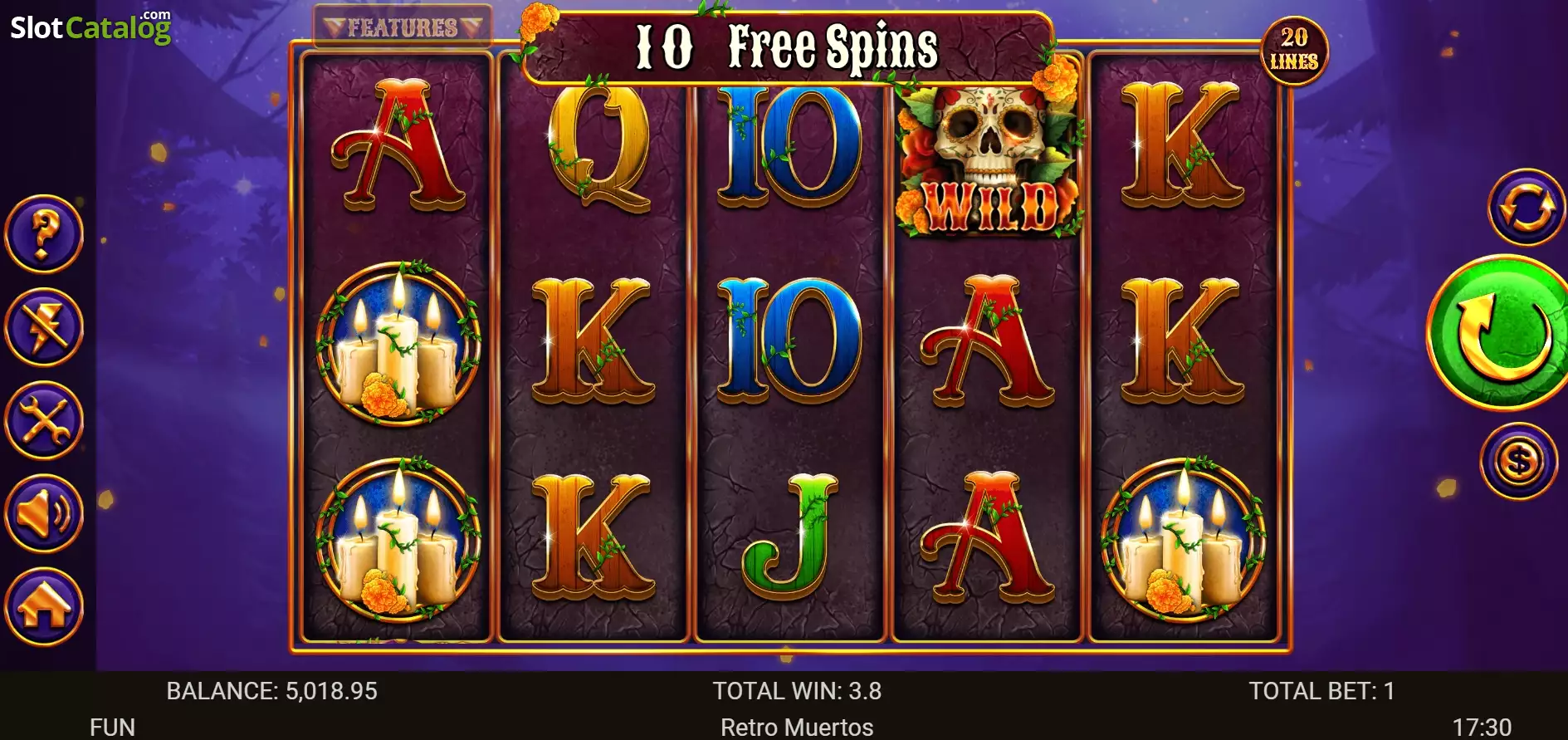Click the red A in first reel
1568x740 pixels.
[398, 145]
